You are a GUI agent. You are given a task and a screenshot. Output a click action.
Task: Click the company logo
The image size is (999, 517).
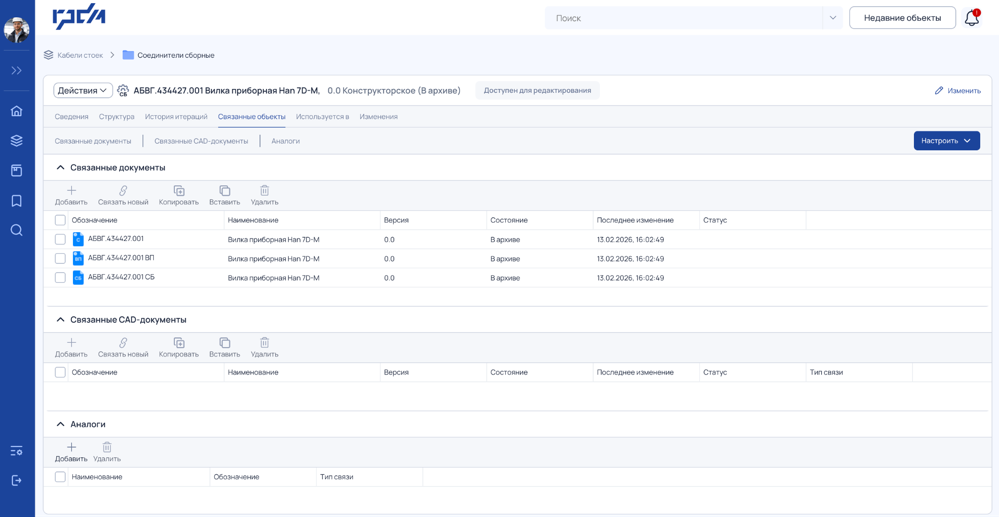coord(79,18)
